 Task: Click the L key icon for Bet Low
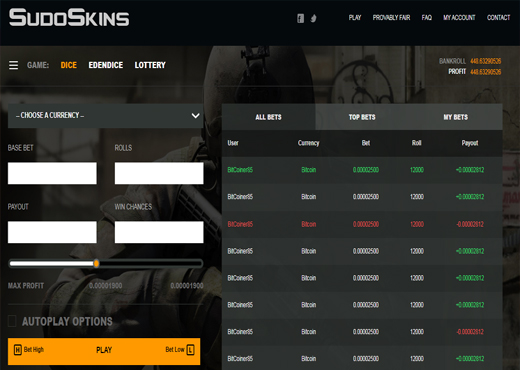click(x=190, y=350)
